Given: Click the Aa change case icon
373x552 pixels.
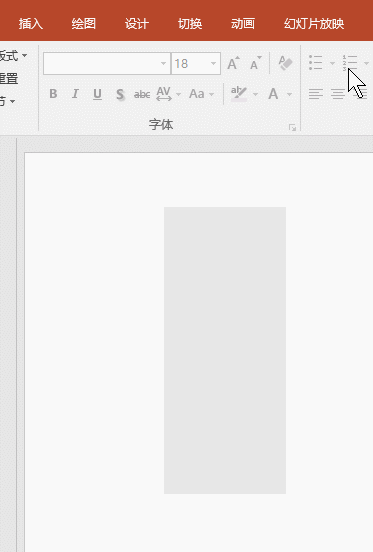Looking at the screenshot, I should point(197,94).
